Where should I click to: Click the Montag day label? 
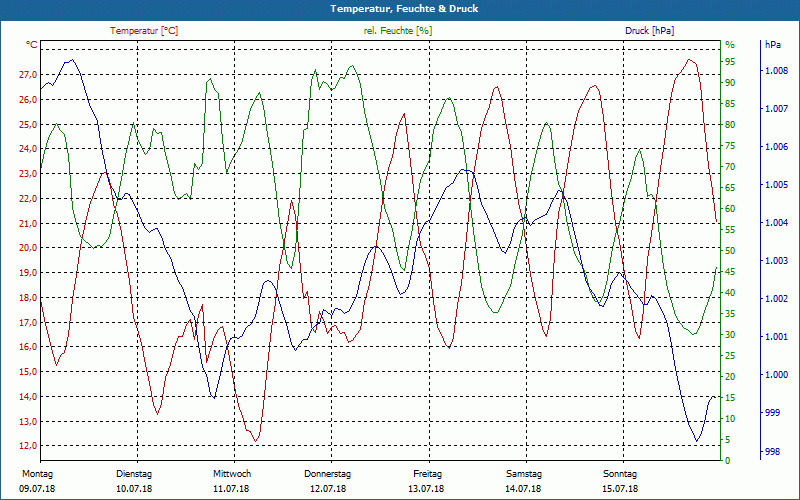pyautogui.click(x=38, y=474)
